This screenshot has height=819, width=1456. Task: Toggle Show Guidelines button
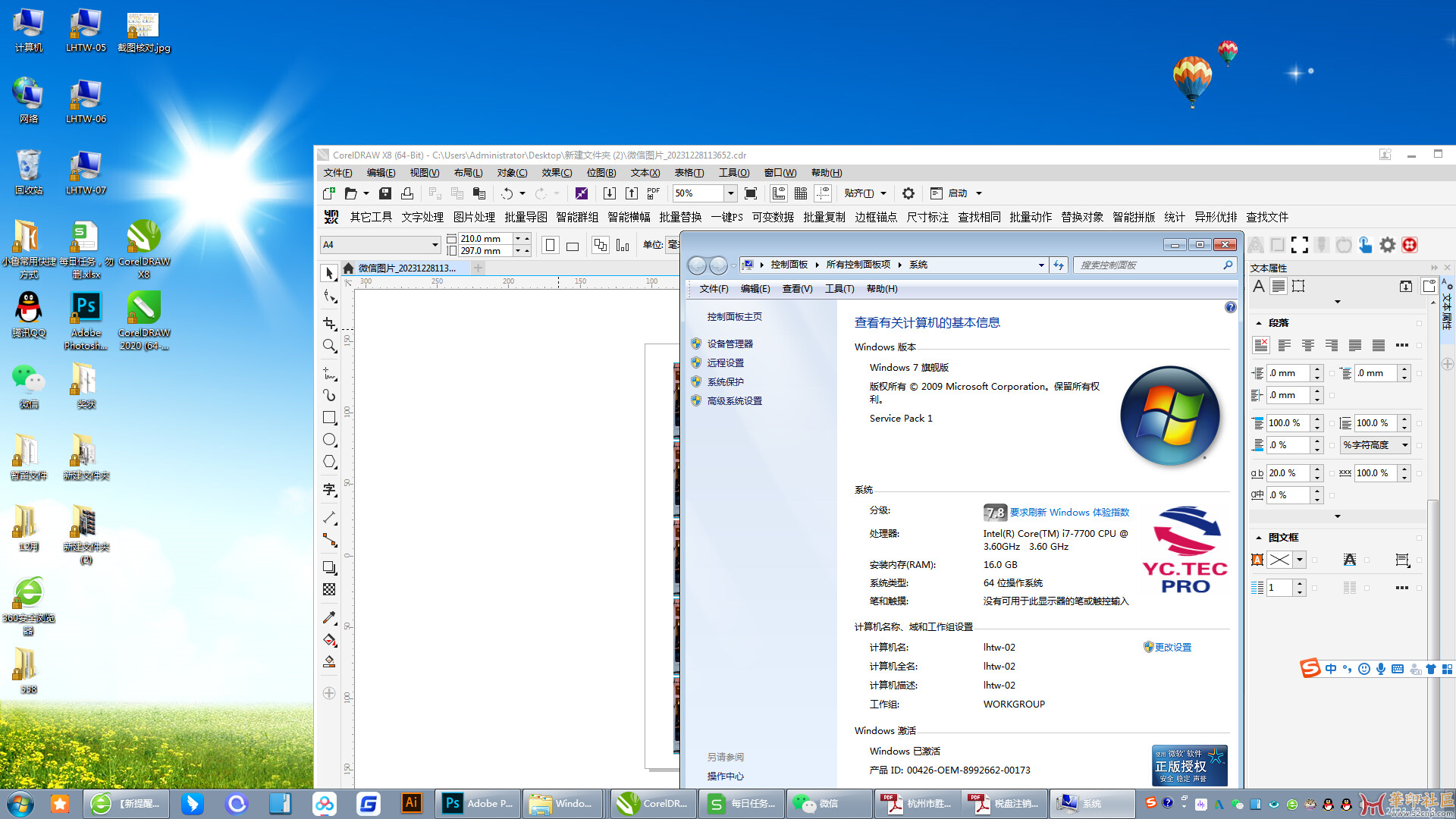tap(823, 193)
